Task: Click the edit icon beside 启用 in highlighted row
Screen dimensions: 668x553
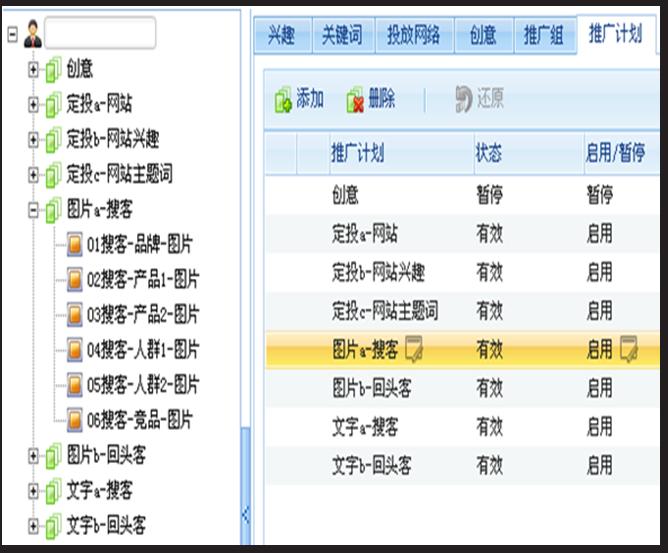Action: click(629, 349)
